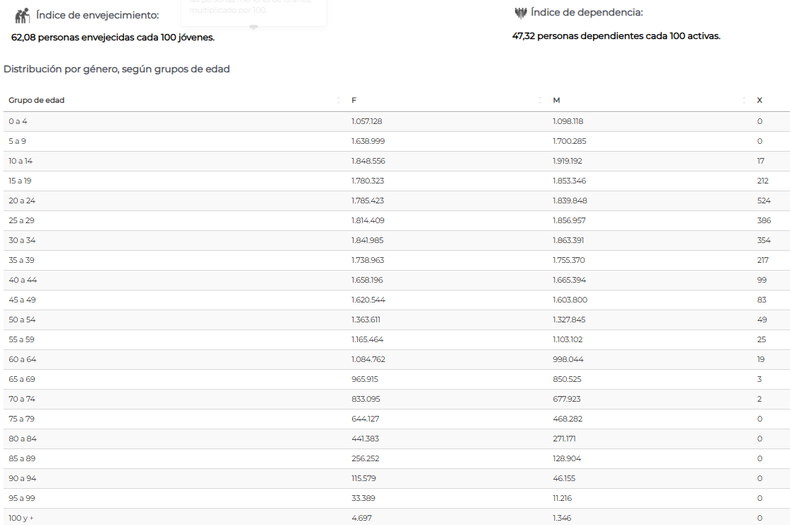Click the Grupo de edad column header
This screenshot has width=790, height=525.
tap(37, 100)
